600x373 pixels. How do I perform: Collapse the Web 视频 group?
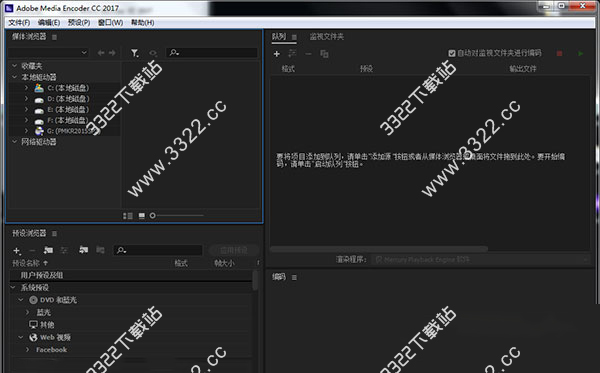[21, 337]
